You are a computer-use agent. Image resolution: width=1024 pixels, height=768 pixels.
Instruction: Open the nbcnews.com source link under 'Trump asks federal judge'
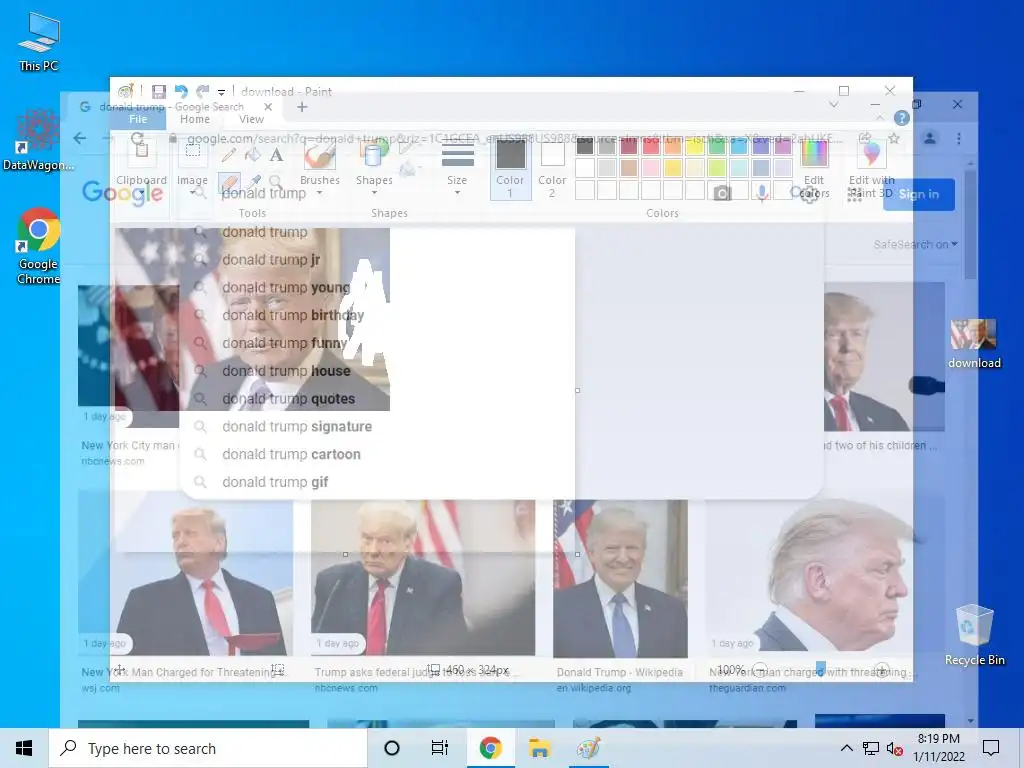346,688
